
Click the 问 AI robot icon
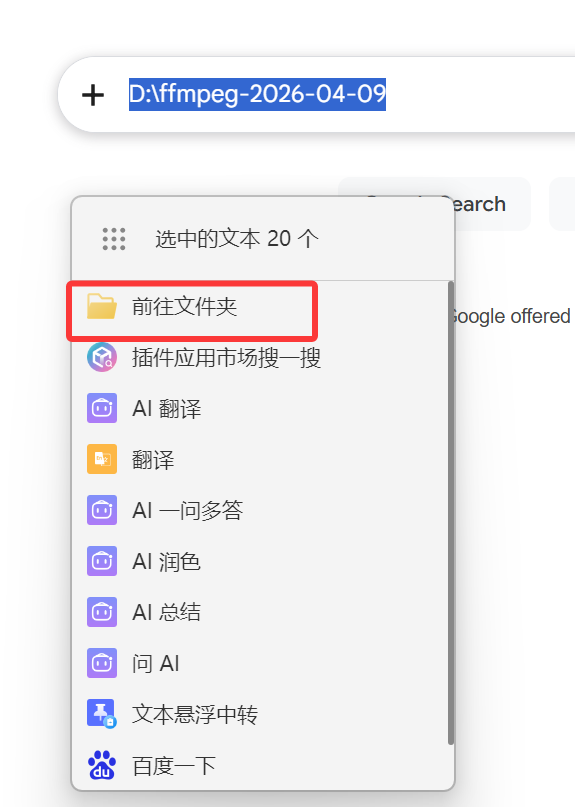point(102,663)
